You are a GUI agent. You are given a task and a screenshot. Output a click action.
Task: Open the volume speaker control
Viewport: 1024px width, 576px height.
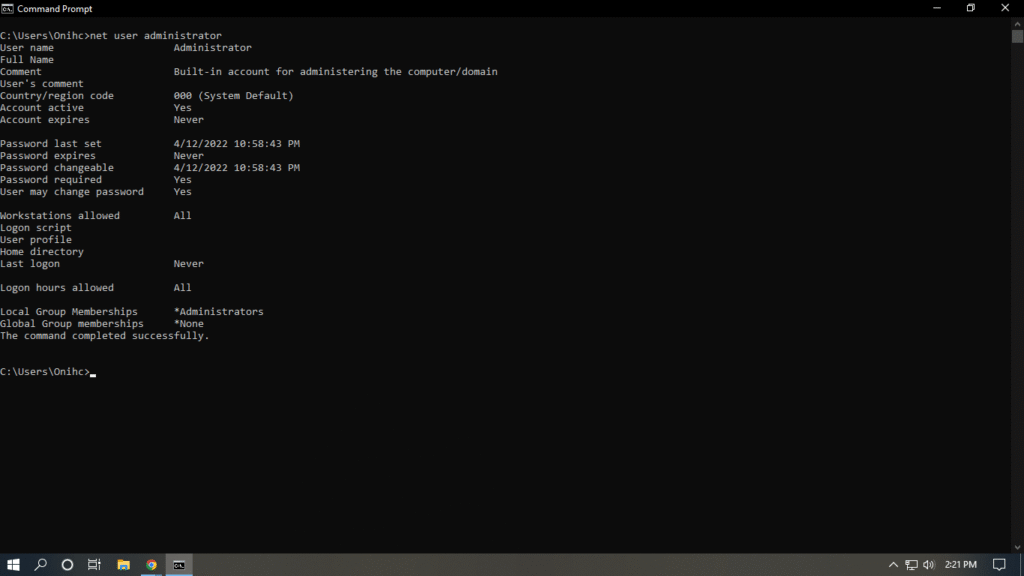click(x=928, y=565)
